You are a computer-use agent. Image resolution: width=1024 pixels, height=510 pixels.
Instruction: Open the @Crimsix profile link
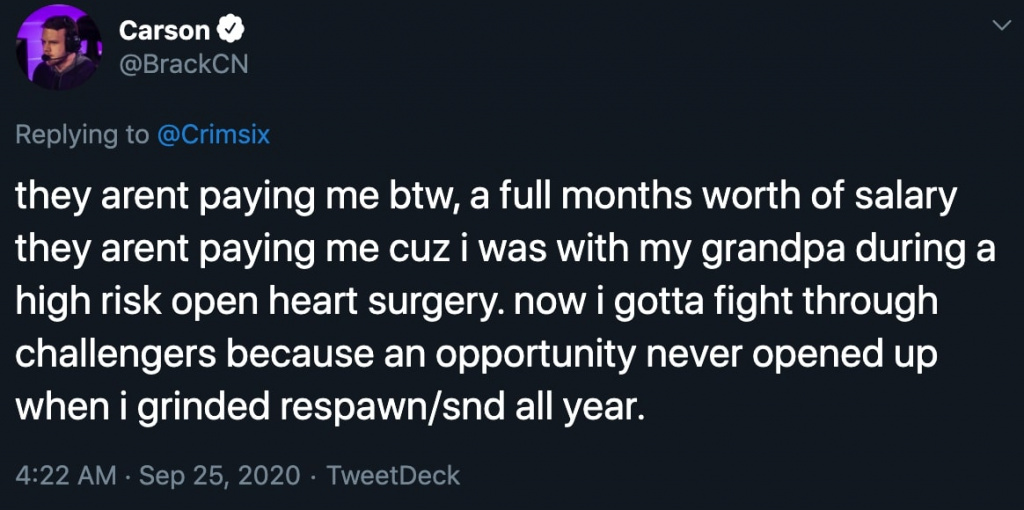[x=213, y=134]
